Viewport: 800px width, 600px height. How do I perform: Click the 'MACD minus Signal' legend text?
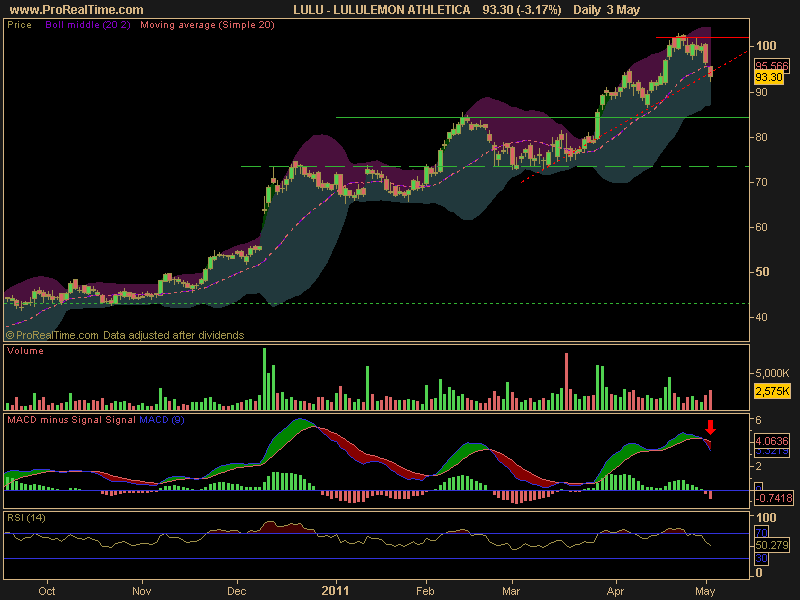tap(55, 420)
